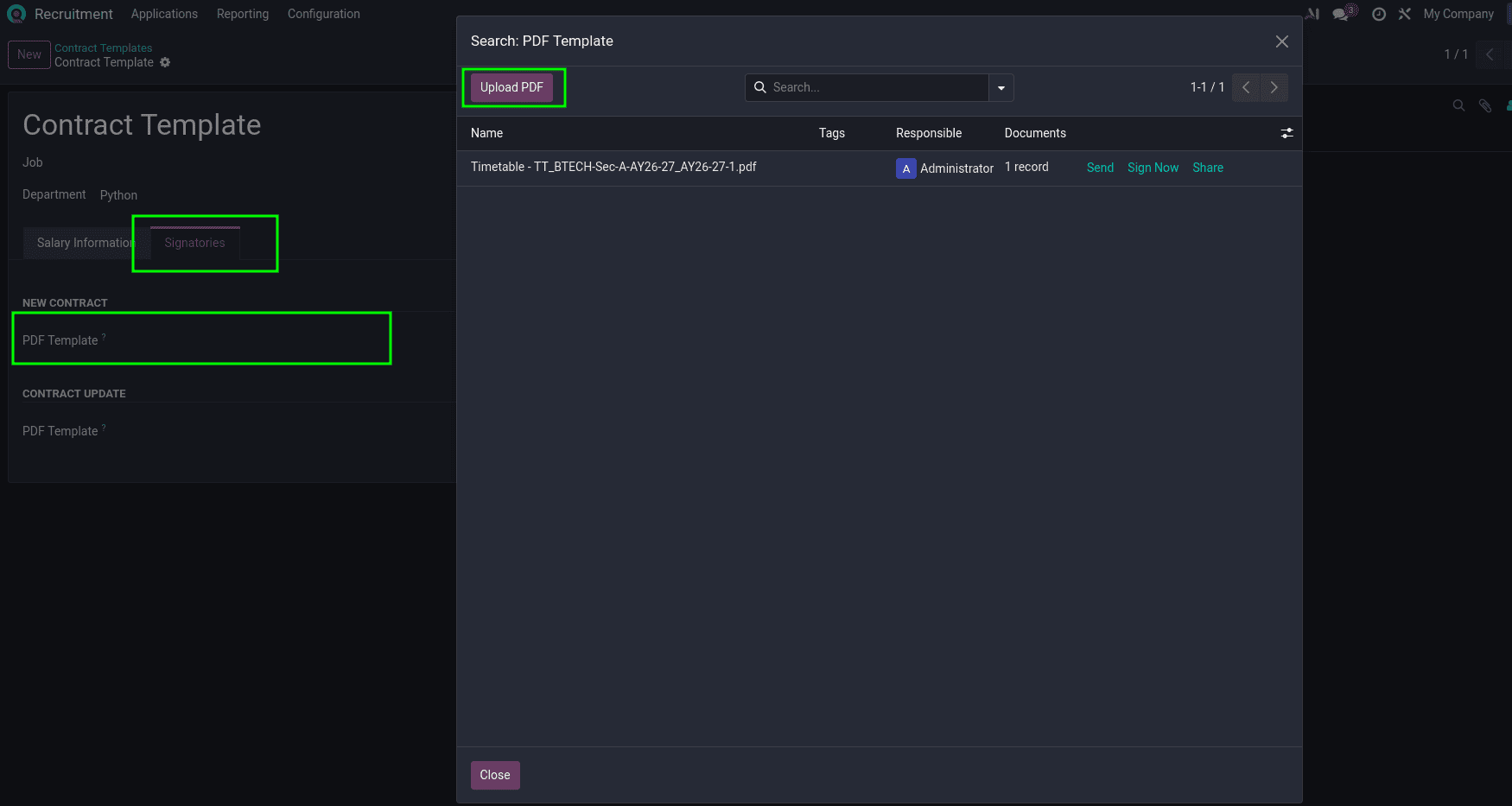
Task: Open the AI assistant icon in top bar
Action: point(1312,14)
